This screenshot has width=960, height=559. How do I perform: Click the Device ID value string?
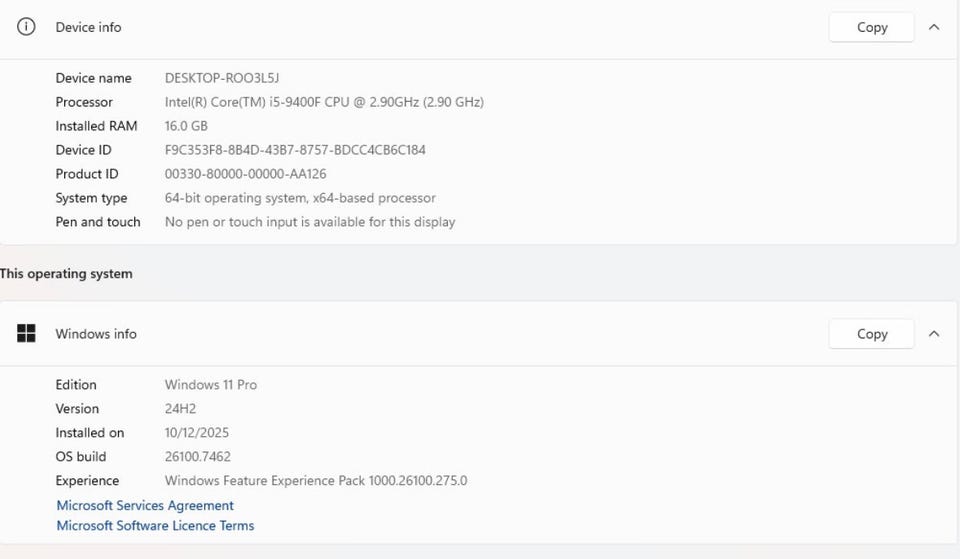pyautogui.click(x=295, y=150)
